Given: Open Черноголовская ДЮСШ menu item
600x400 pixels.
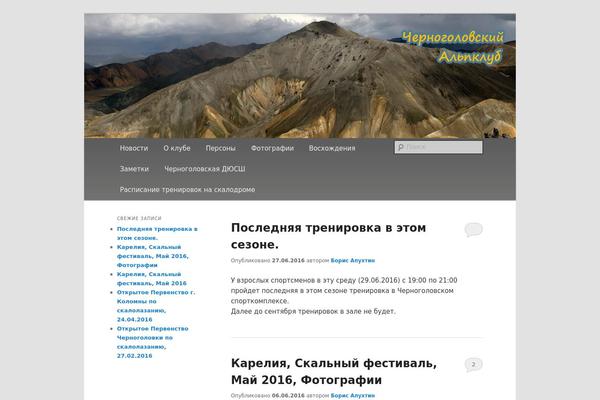Looking at the screenshot, I should point(205,169).
